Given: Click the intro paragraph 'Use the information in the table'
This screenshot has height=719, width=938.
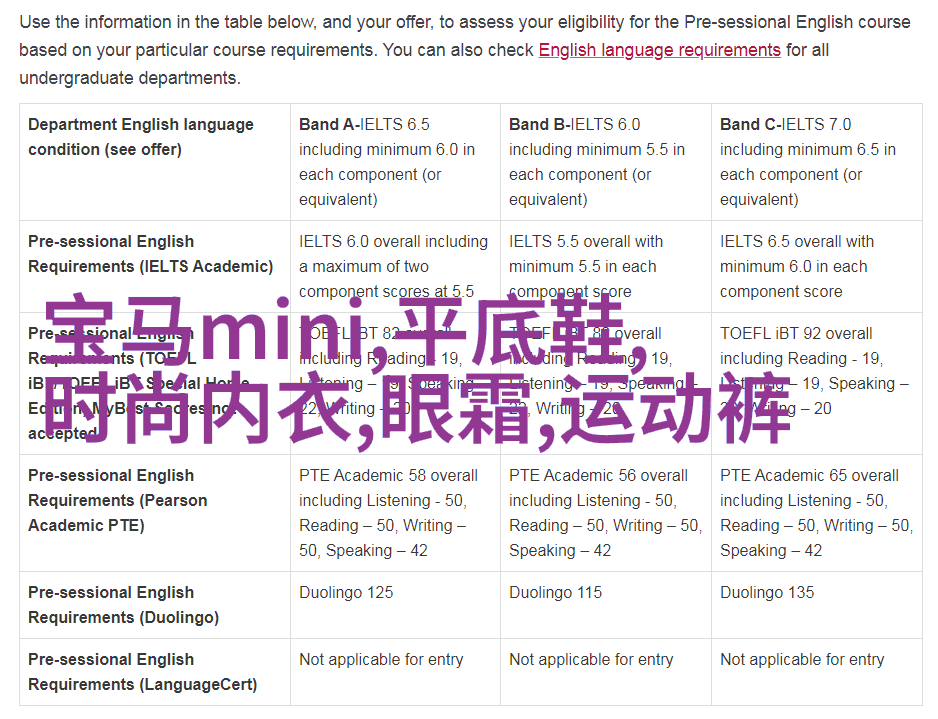Looking at the screenshot, I should point(465,50).
